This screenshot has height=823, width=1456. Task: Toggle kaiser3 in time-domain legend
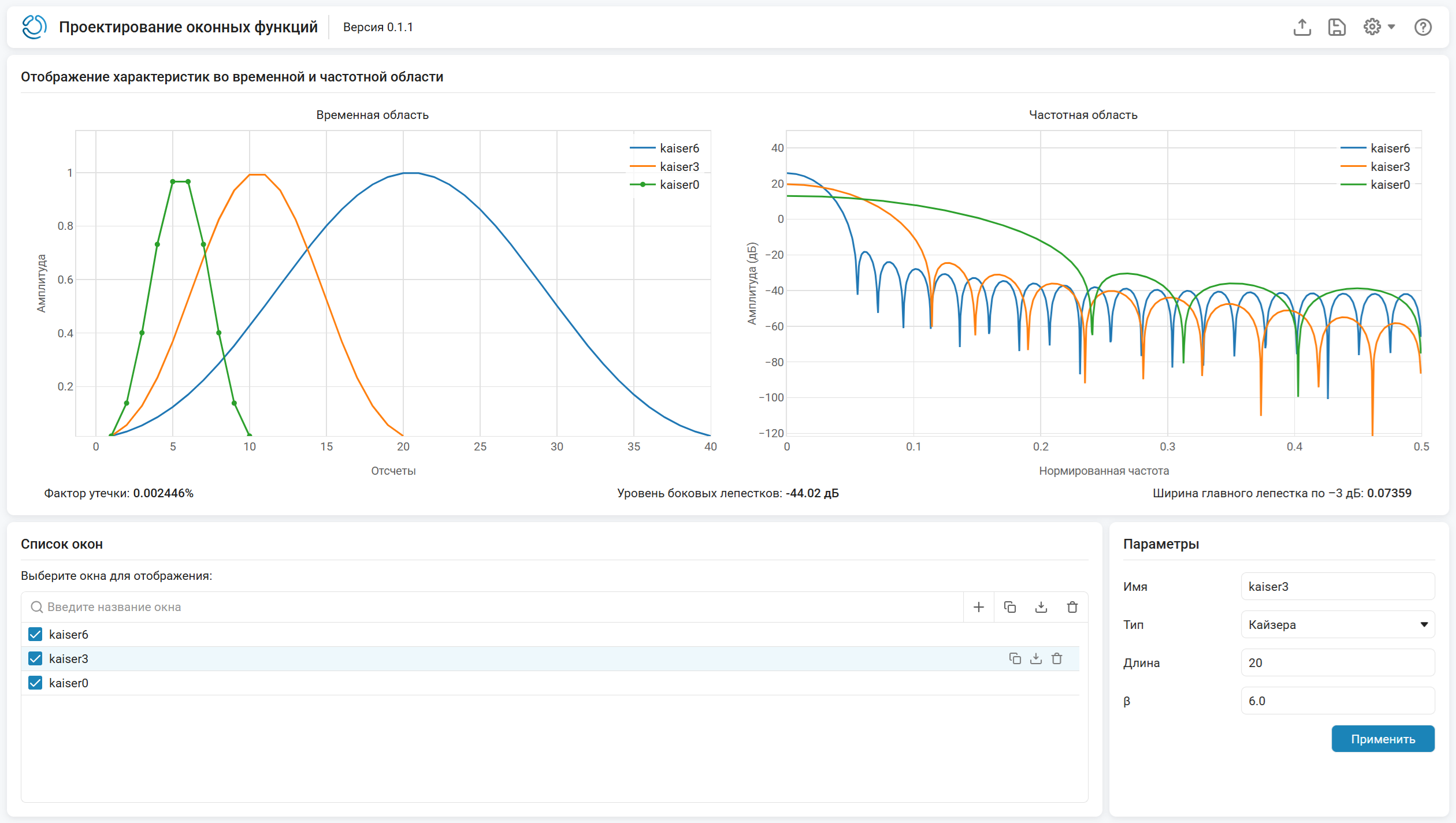click(x=664, y=166)
